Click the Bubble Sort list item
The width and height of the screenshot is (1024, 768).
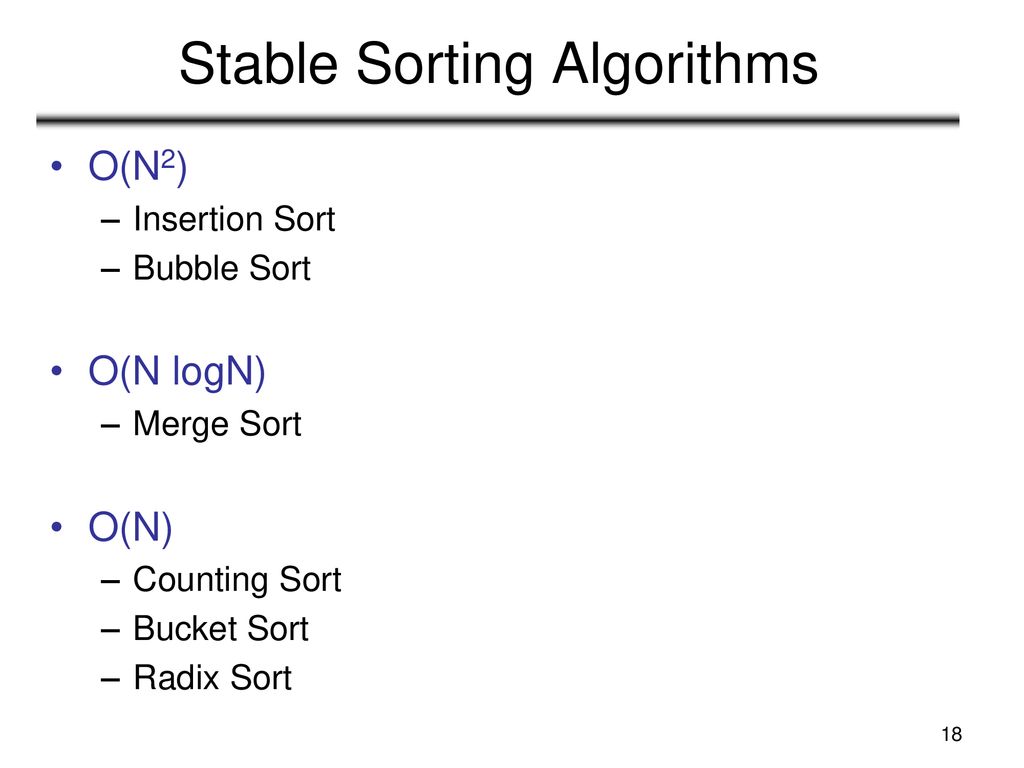click(222, 268)
